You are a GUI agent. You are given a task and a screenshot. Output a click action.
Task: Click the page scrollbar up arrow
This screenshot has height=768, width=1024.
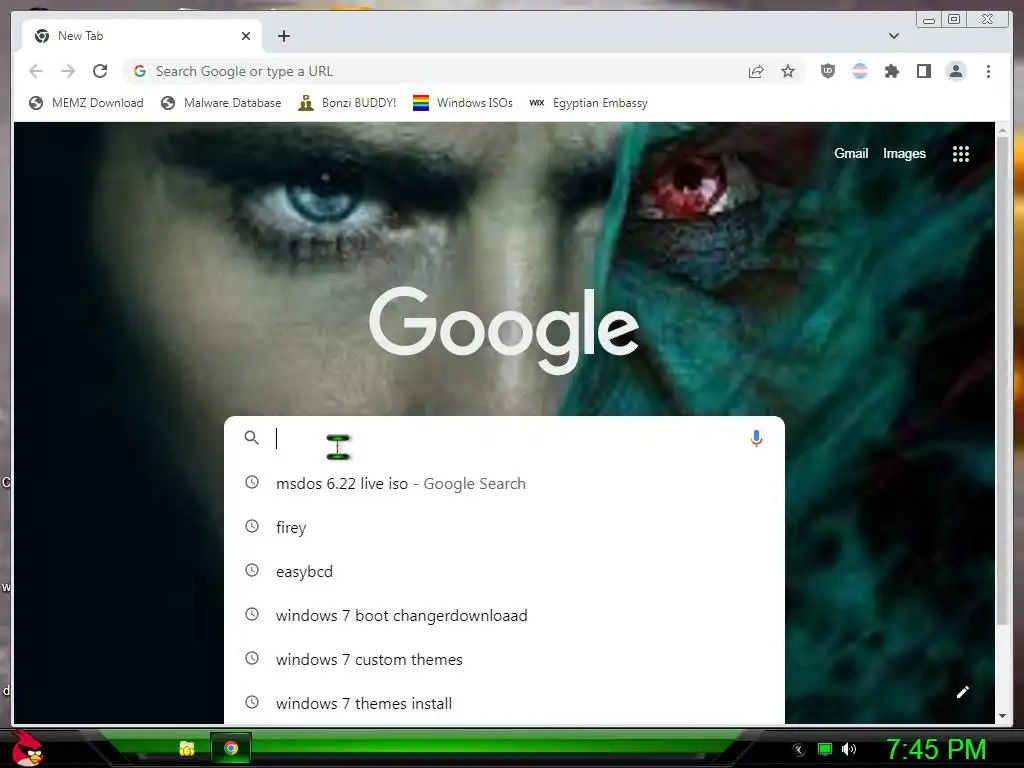(1002, 131)
